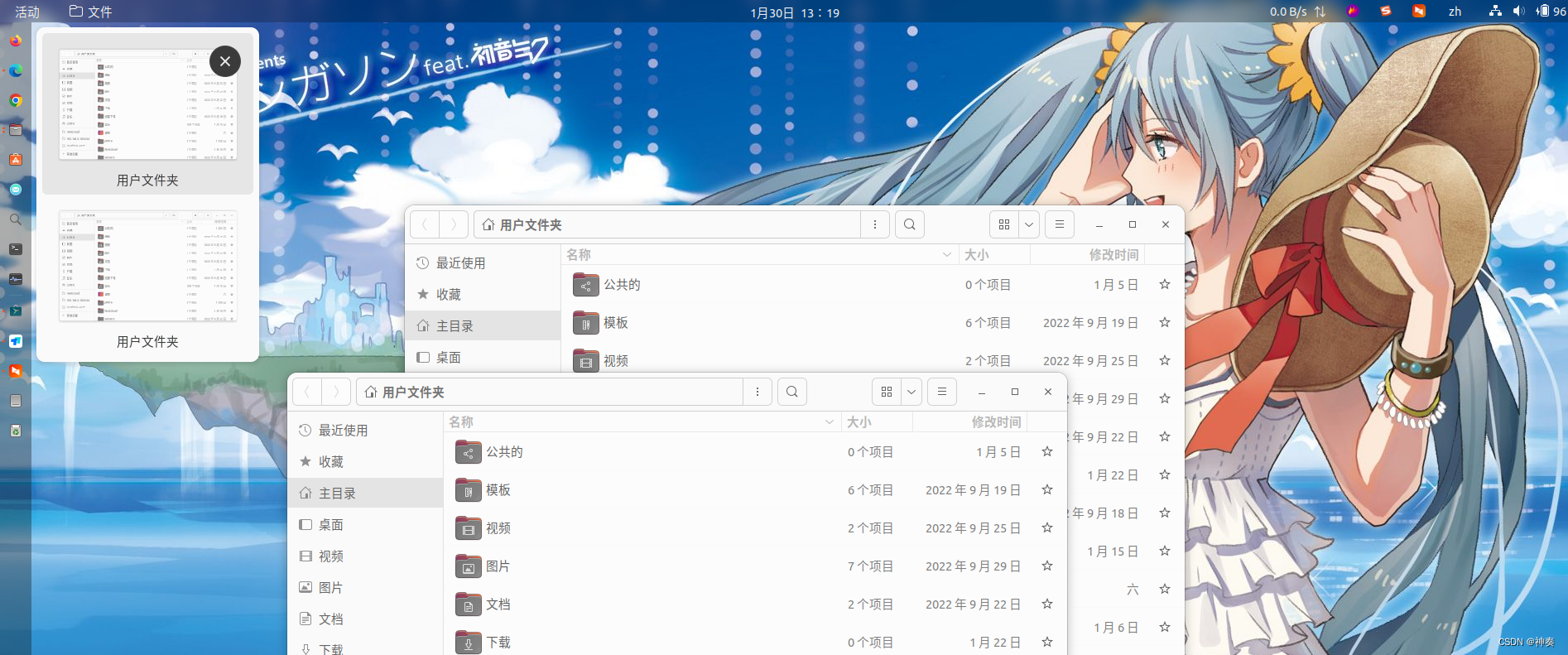The image size is (1568, 655).
Task: Open the hamburger menu in the front Files window
Action: (x=942, y=392)
